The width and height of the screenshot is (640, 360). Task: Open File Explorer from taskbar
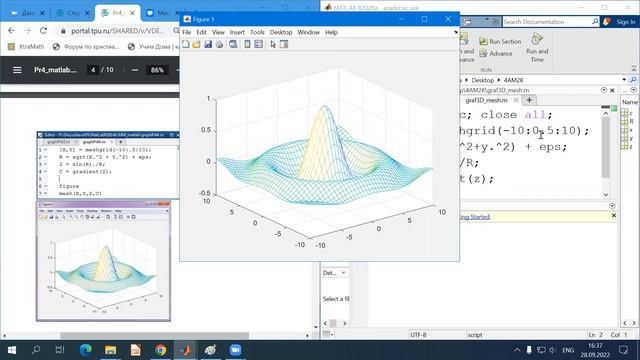[110, 350]
